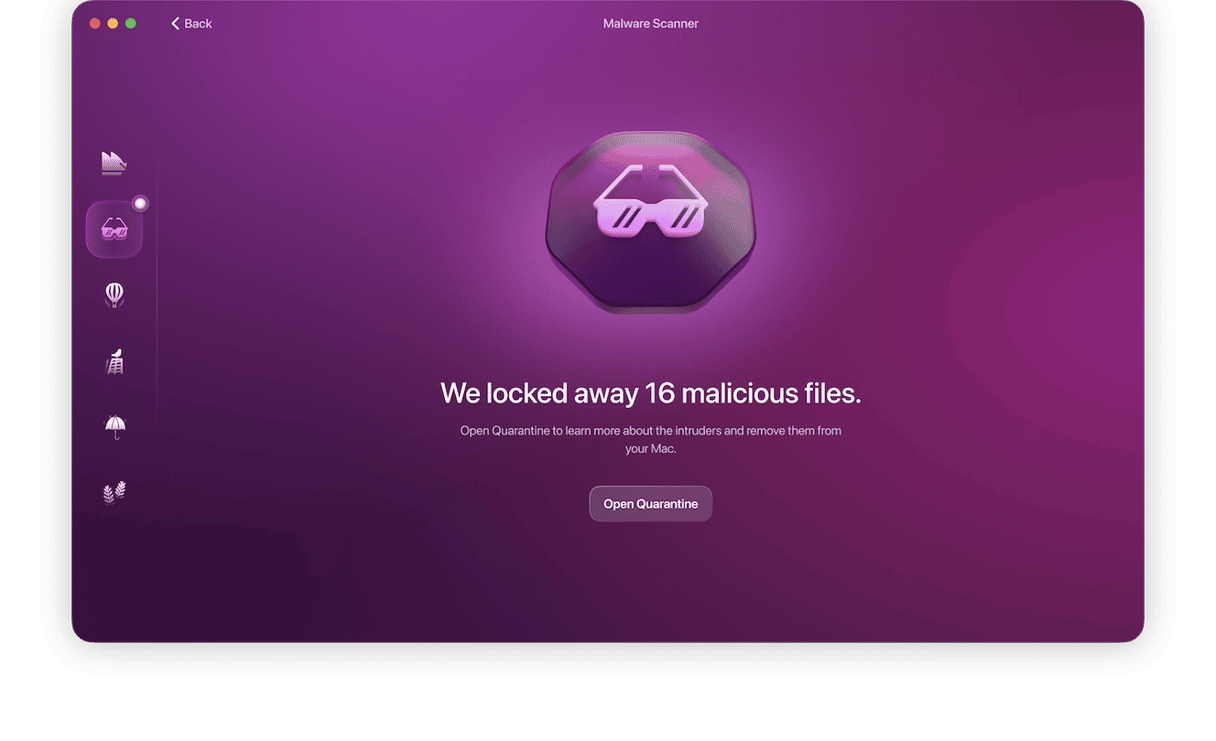Click the quarantine description paragraph
The height and width of the screenshot is (741, 1216).
(x=651, y=440)
